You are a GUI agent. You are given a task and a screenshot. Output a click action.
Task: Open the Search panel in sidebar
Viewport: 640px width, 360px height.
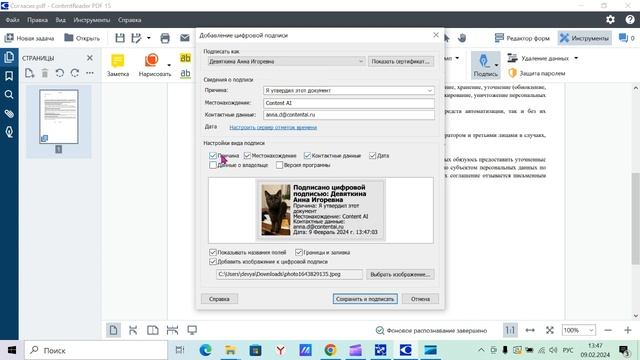[9, 95]
